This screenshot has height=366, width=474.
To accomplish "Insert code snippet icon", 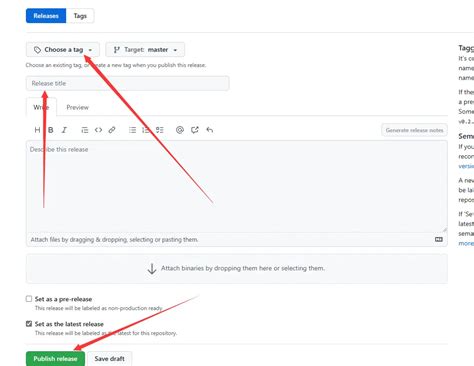I will (98, 130).
